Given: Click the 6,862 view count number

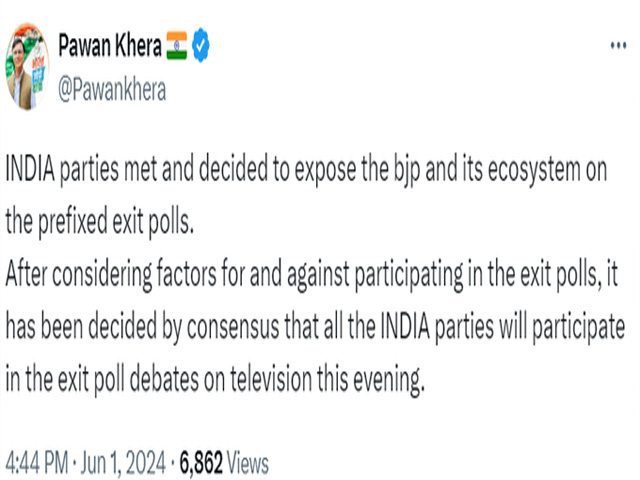Looking at the screenshot, I should 201,463.
